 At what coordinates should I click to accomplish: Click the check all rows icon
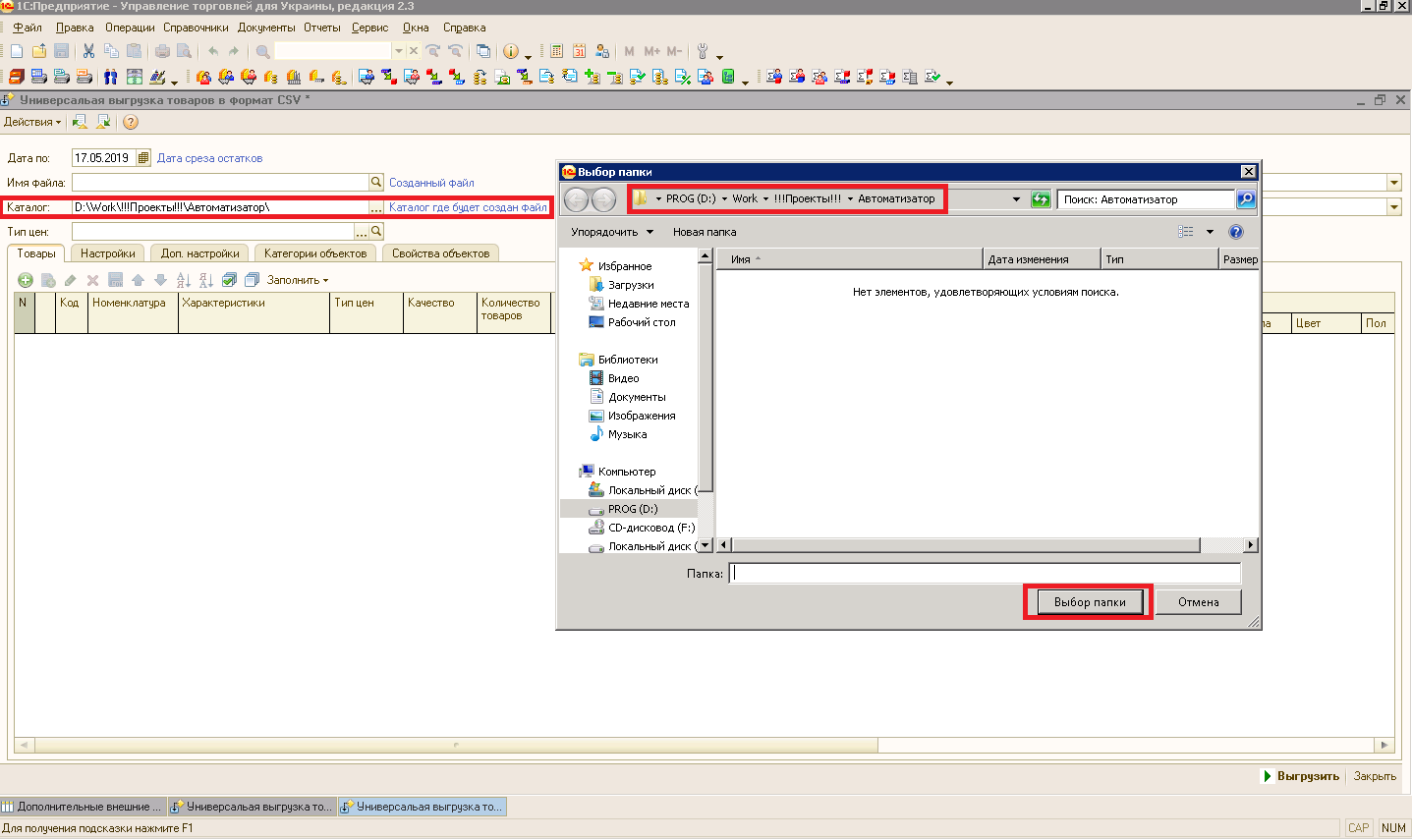click(x=229, y=280)
